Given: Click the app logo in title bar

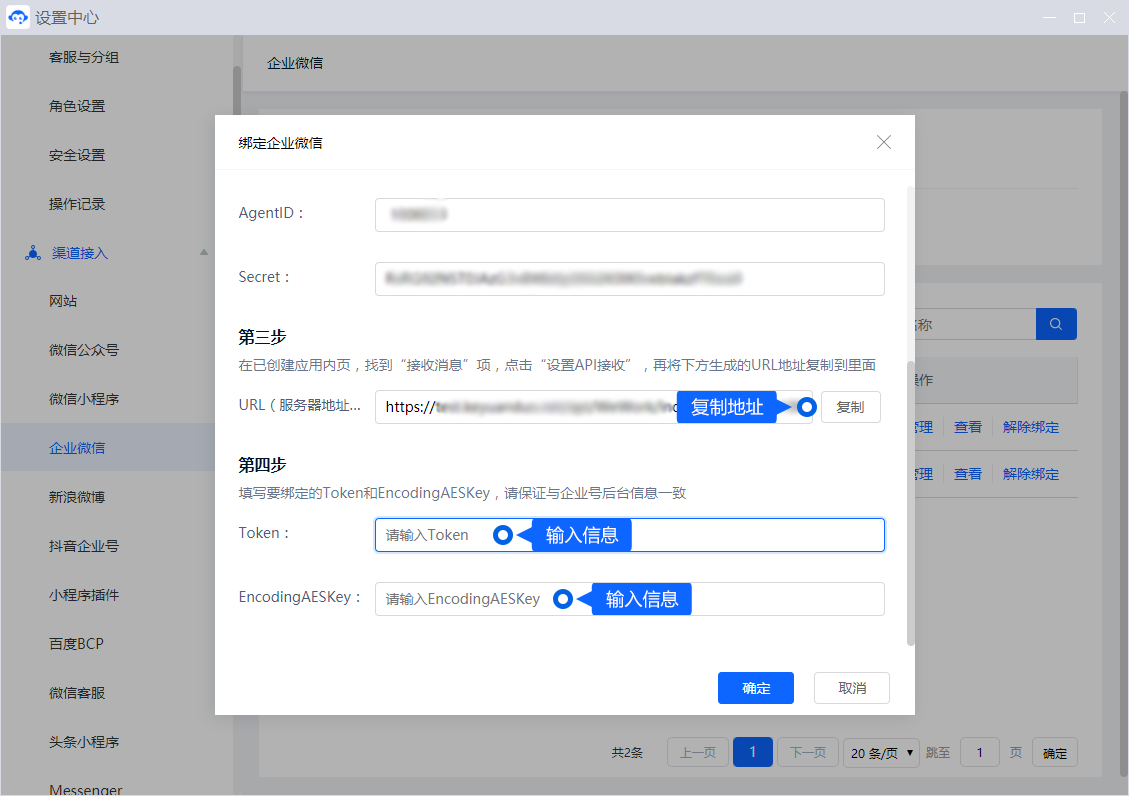Looking at the screenshot, I should 18,18.
